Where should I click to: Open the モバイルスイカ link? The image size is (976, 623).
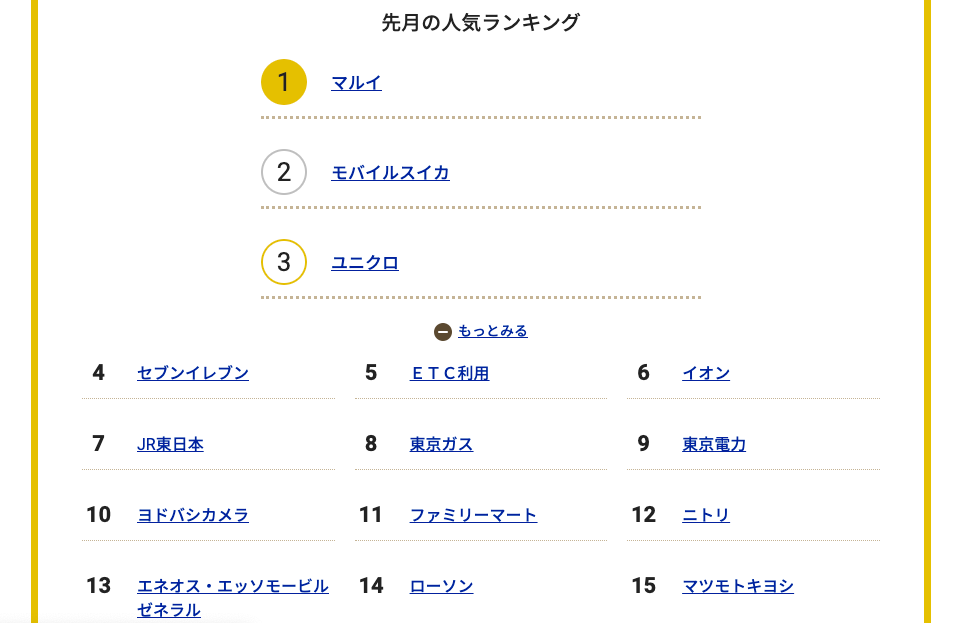point(390,173)
